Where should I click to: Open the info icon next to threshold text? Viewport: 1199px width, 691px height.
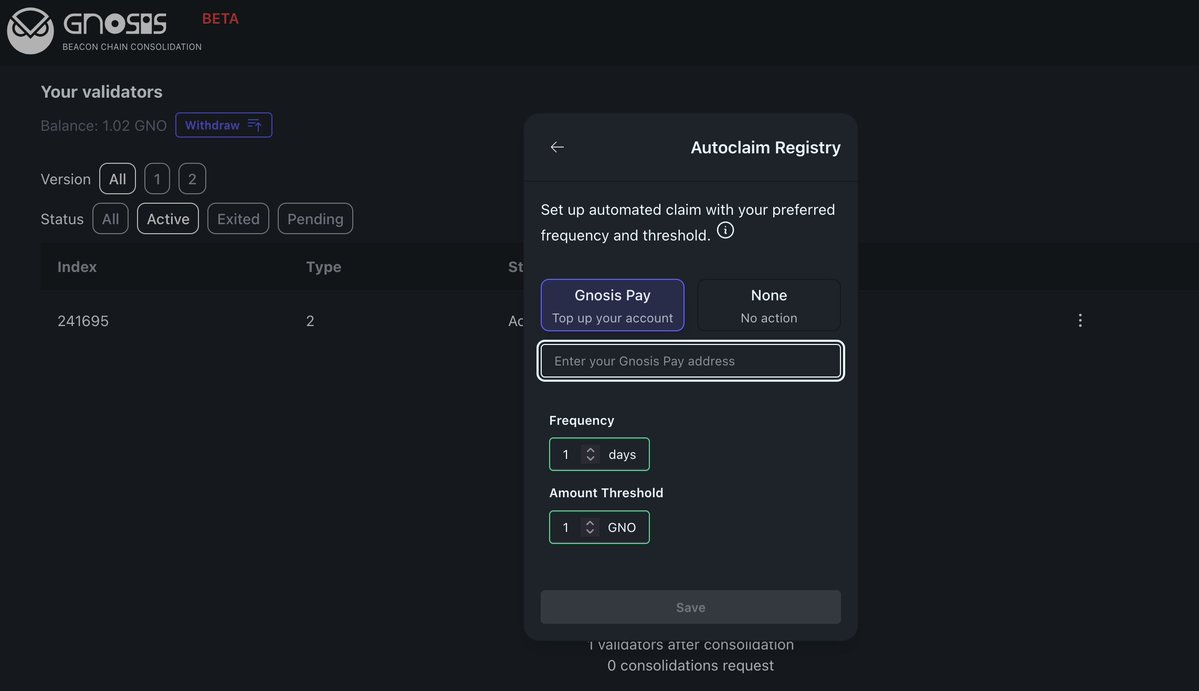coord(725,230)
